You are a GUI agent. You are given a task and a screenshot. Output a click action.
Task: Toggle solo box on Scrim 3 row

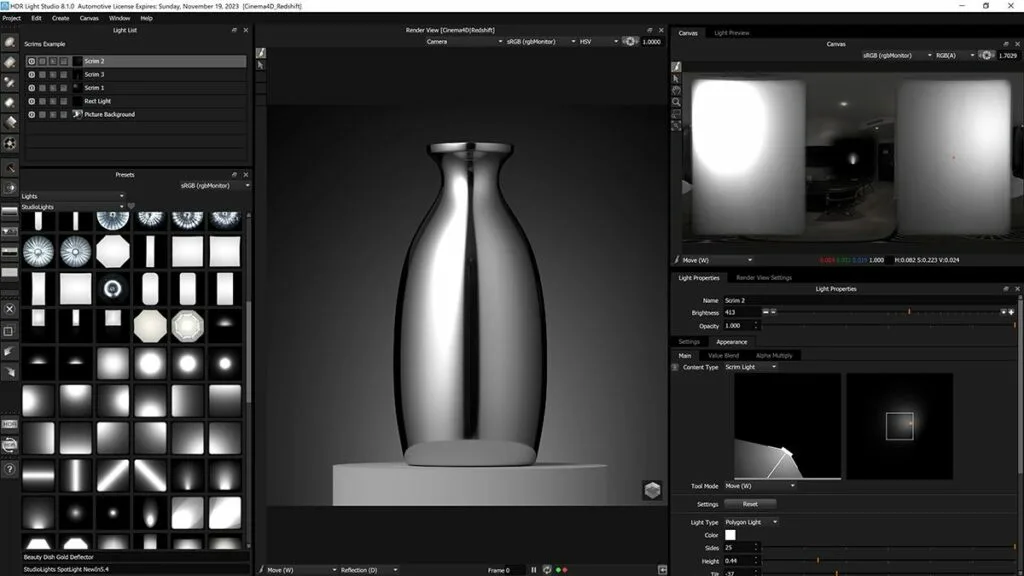point(42,74)
